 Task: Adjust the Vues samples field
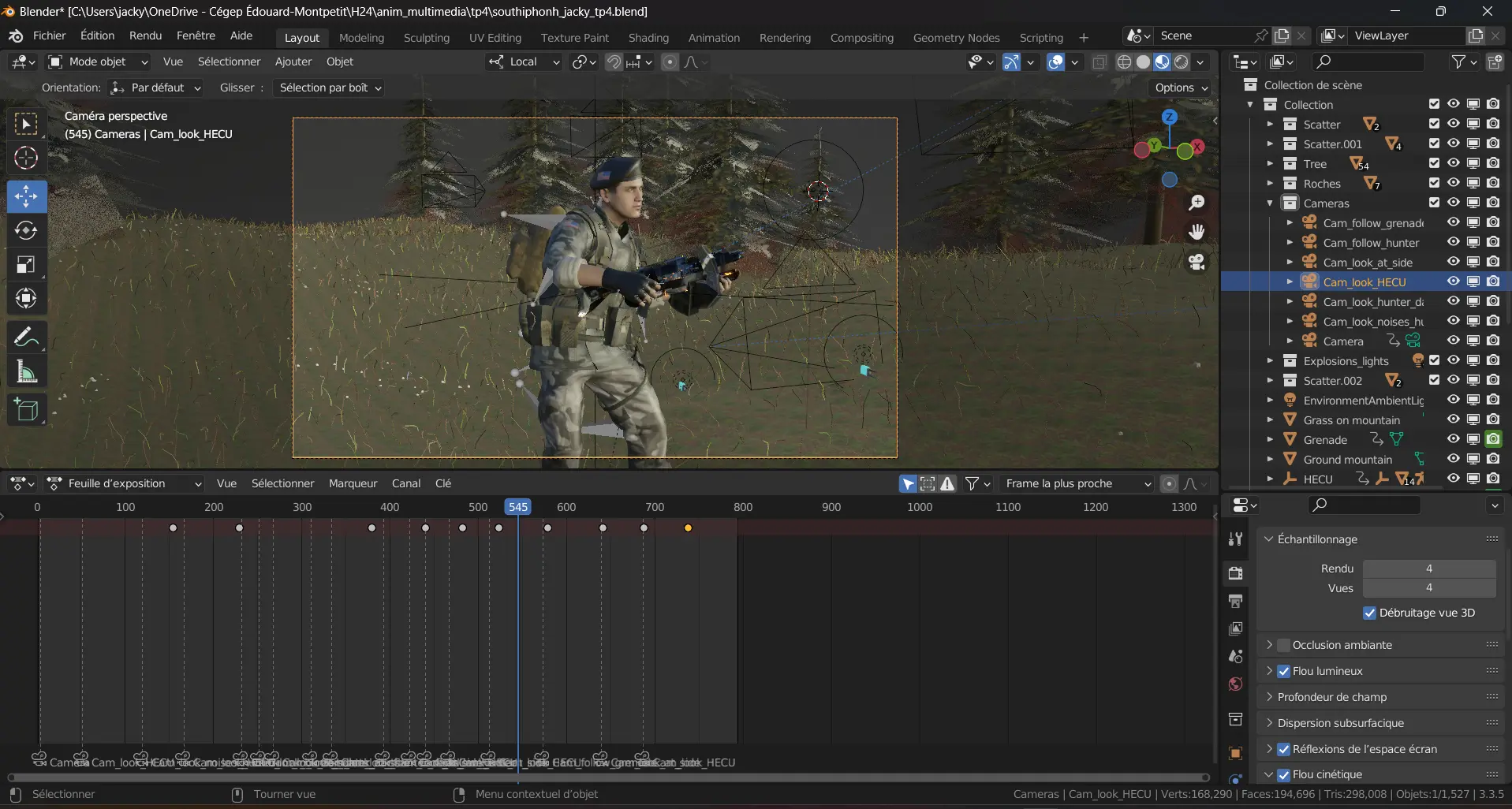[1429, 588]
